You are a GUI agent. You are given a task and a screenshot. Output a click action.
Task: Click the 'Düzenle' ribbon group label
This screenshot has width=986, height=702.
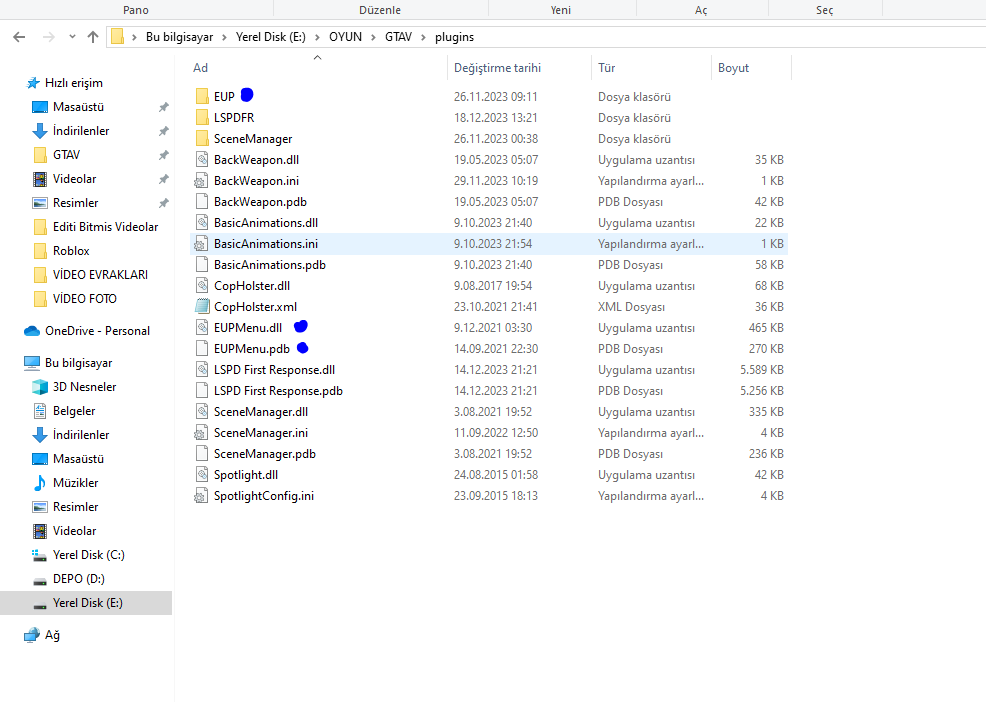pos(380,10)
